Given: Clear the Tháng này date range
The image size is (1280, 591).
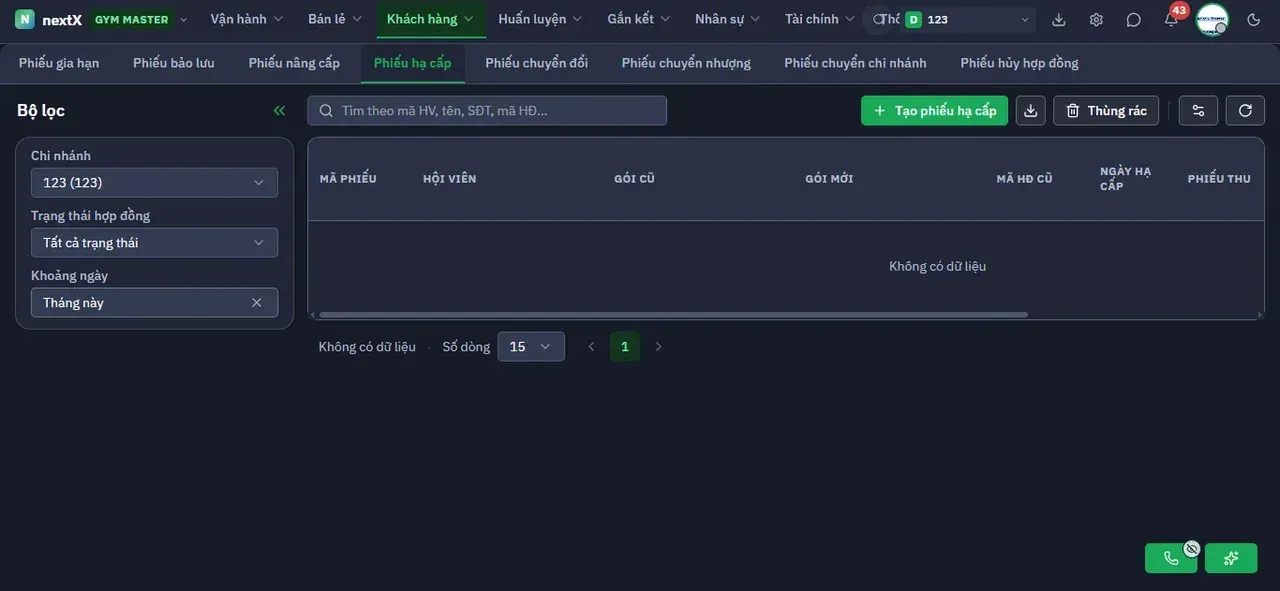Looking at the screenshot, I should [x=257, y=303].
